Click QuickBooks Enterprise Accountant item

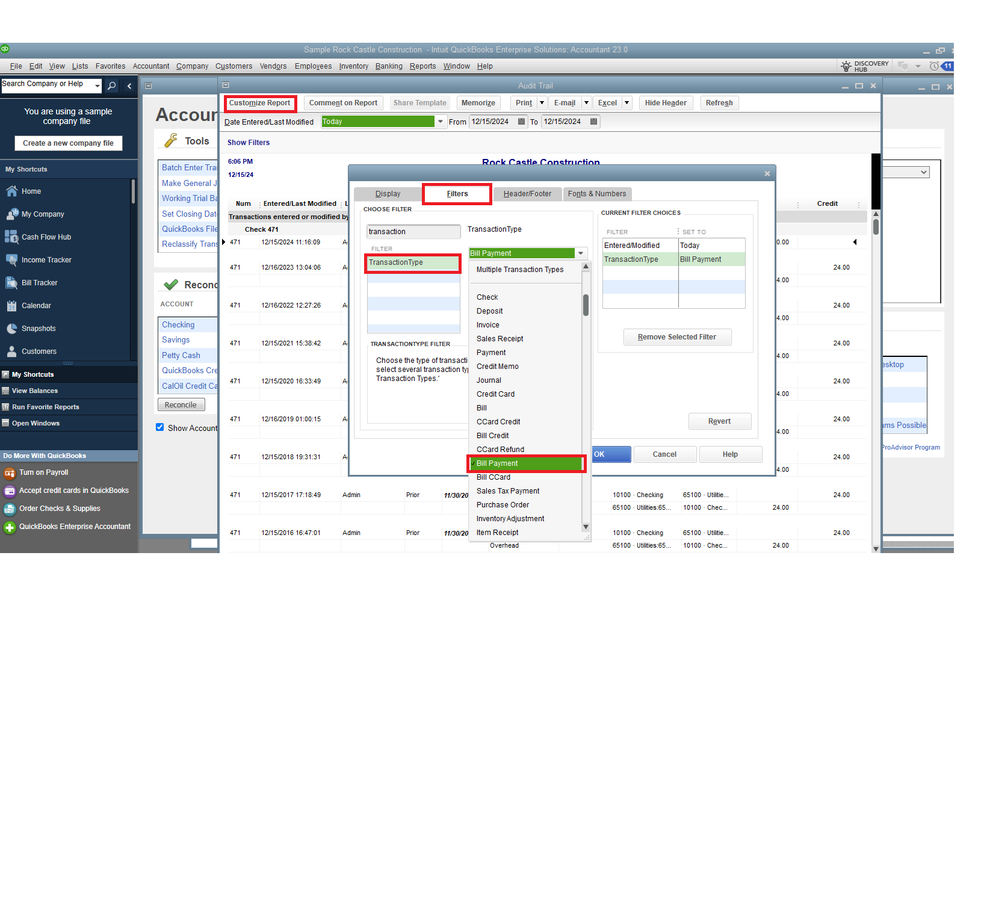(x=75, y=526)
